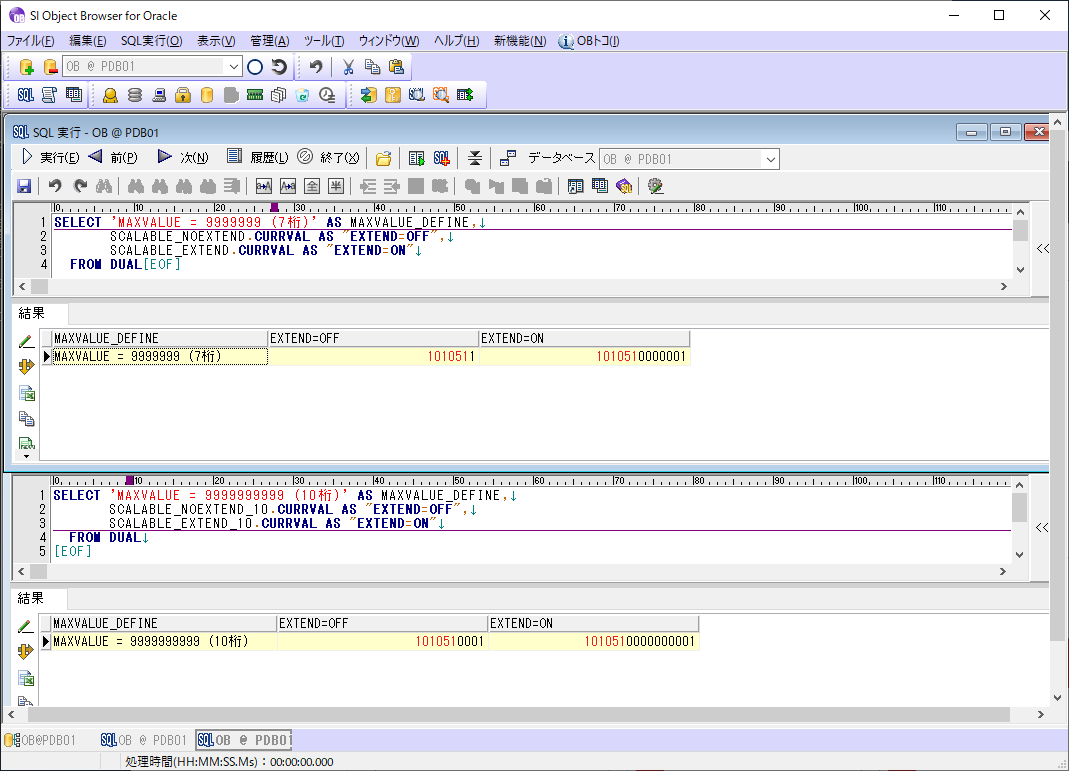Click the session monitor computer icon
The height and width of the screenshot is (771, 1069).
coord(160,94)
